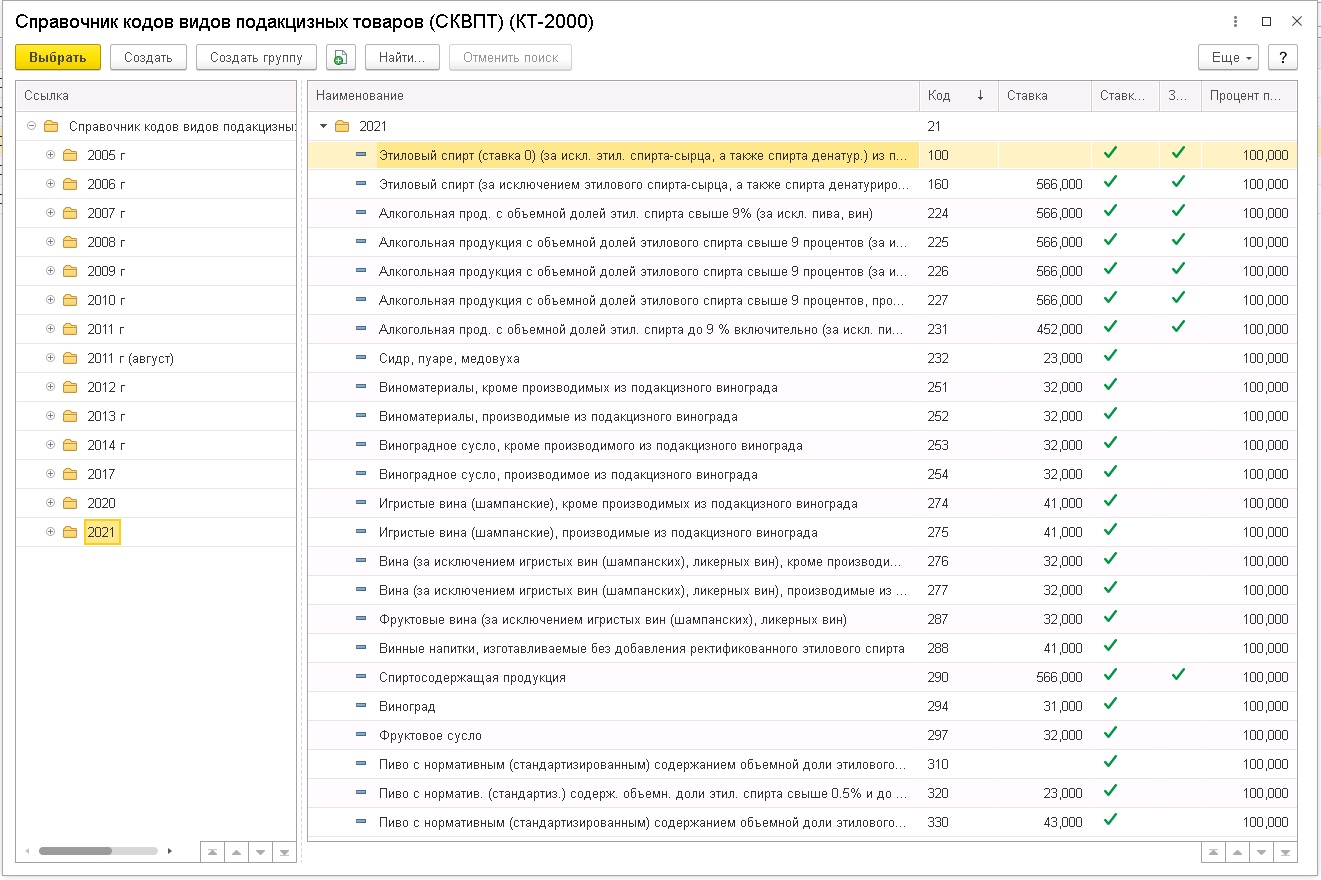
Task: Open the Еще dropdown menu
Action: [1227, 57]
